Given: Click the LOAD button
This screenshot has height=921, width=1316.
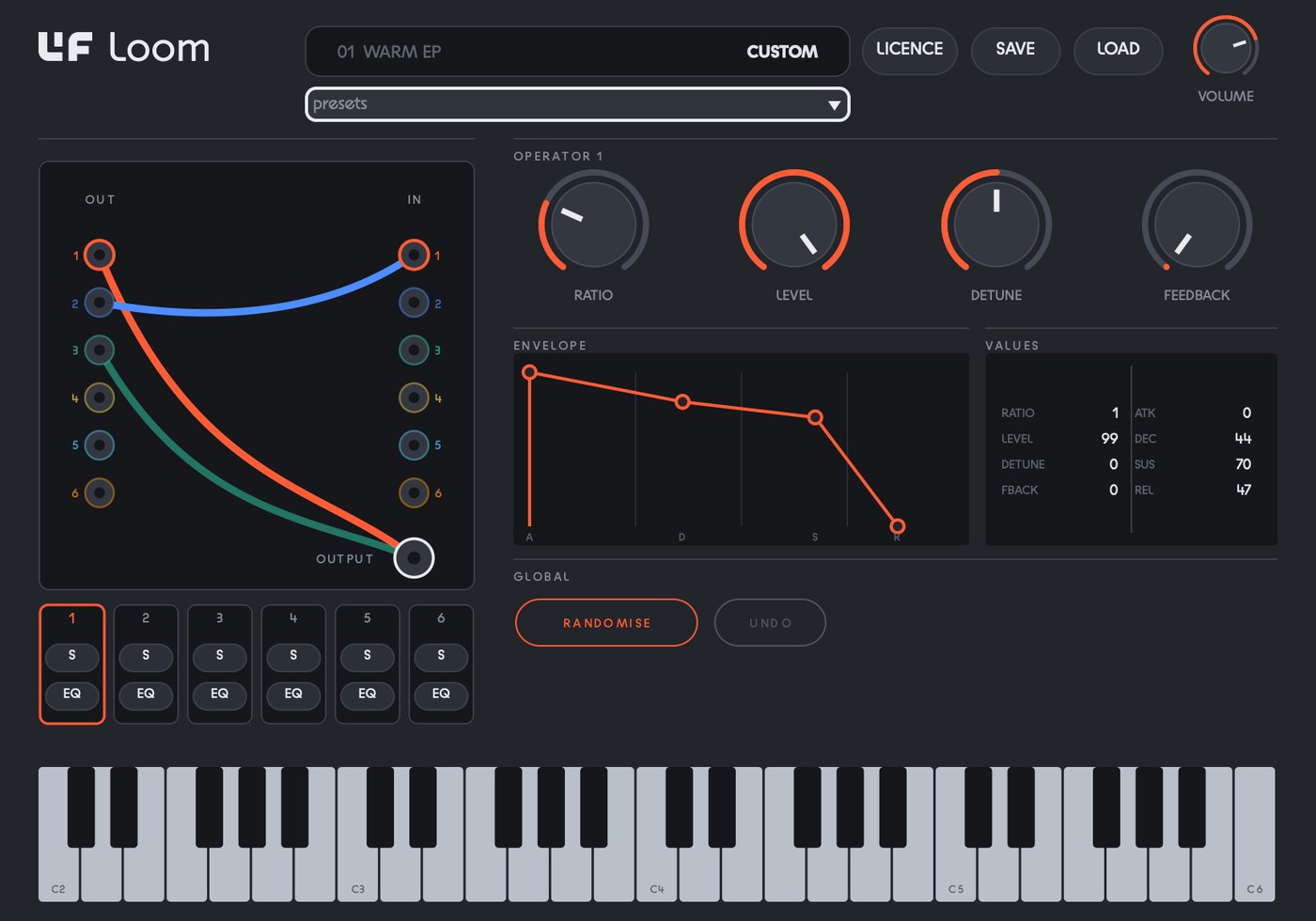Looking at the screenshot, I should pos(1119,50).
